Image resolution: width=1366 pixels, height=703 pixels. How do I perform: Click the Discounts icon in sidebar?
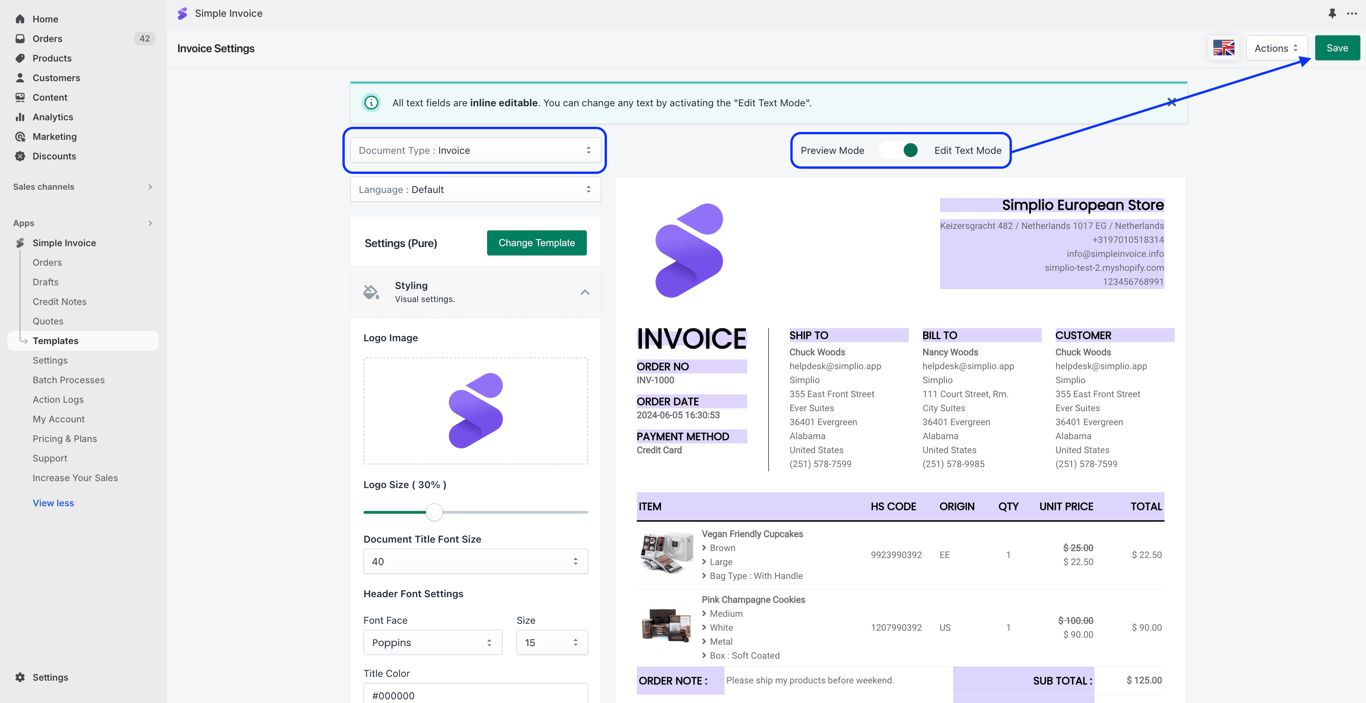coord(20,156)
